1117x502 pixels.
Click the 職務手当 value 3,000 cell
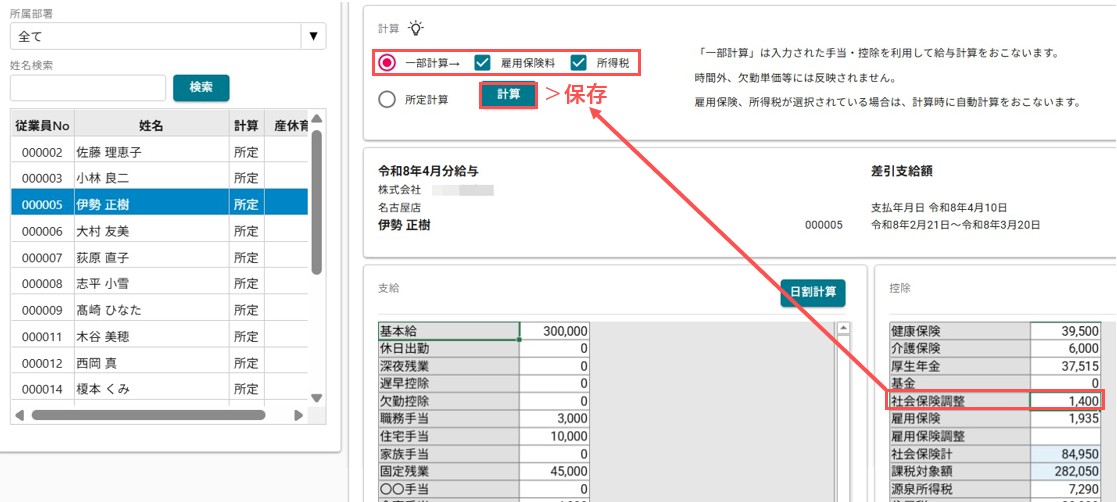[x=555, y=419]
